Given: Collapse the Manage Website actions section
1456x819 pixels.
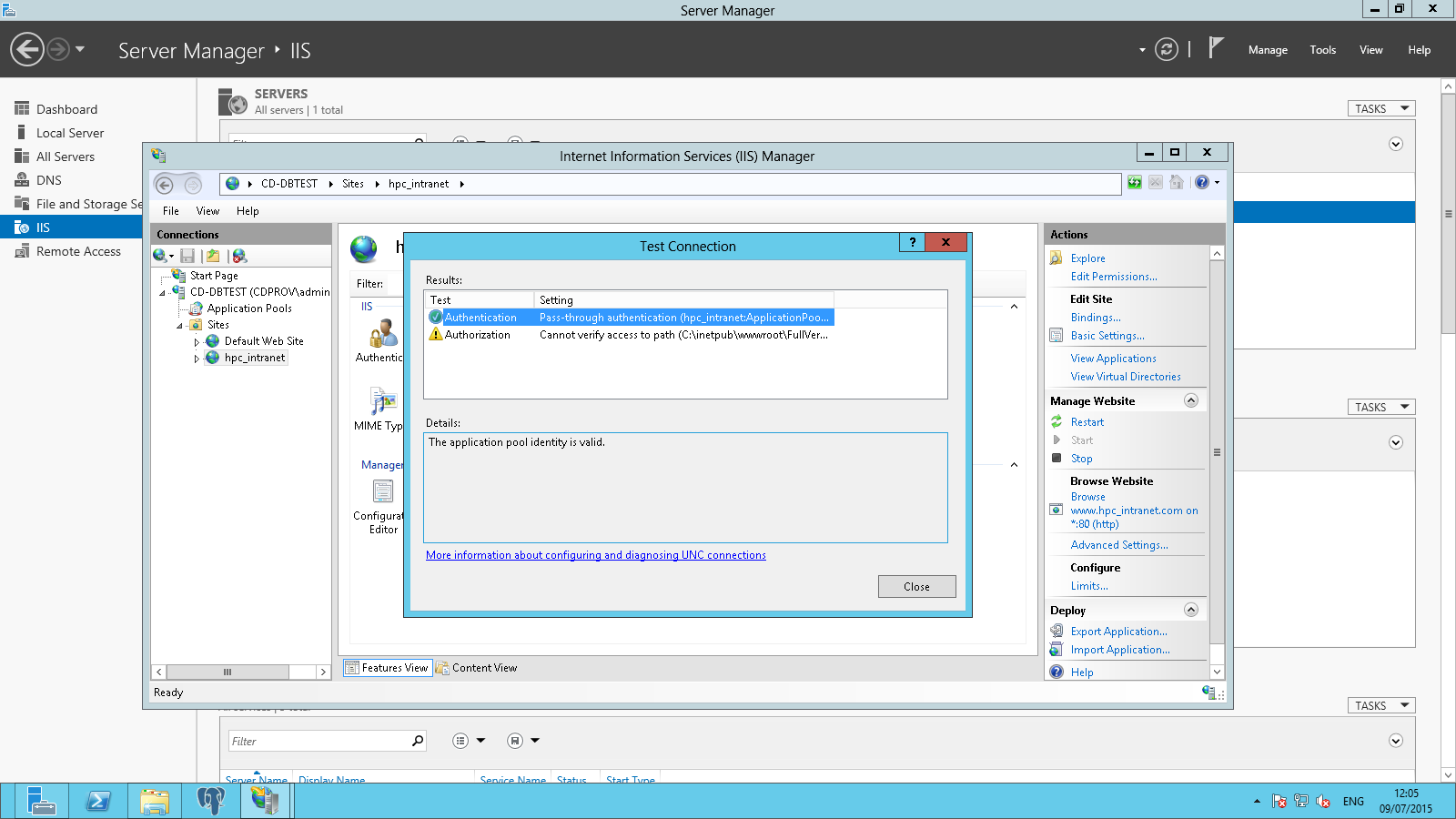Looking at the screenshot, I should [1191, 400].
